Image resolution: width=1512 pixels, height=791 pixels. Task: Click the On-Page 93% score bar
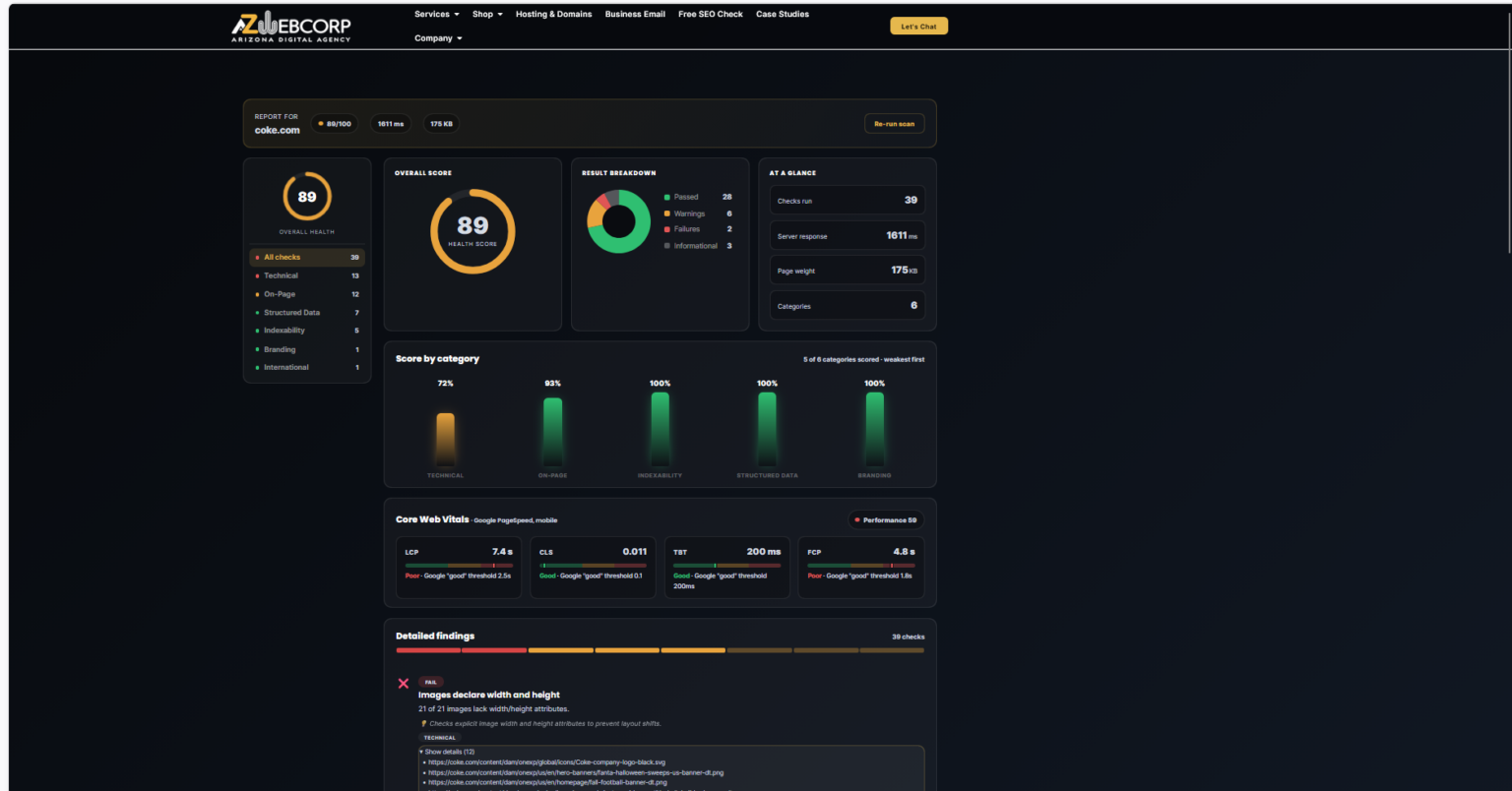coord(552,432)
